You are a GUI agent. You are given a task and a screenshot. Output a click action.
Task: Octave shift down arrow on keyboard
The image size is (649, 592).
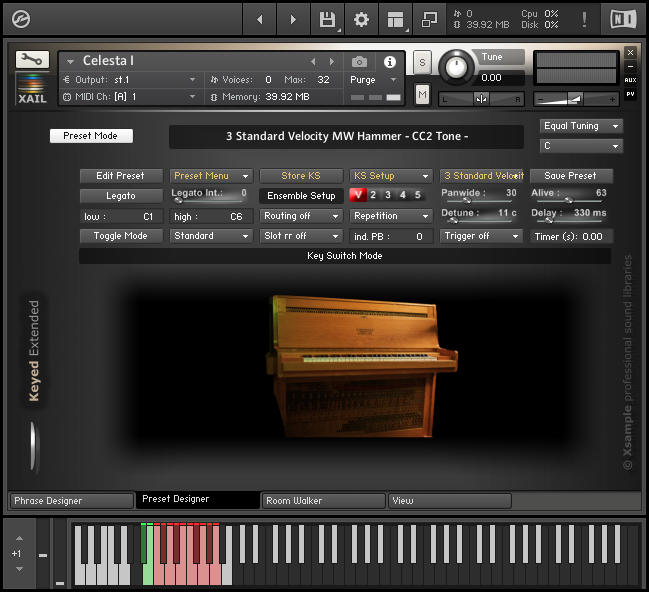[x=19, y=569]
